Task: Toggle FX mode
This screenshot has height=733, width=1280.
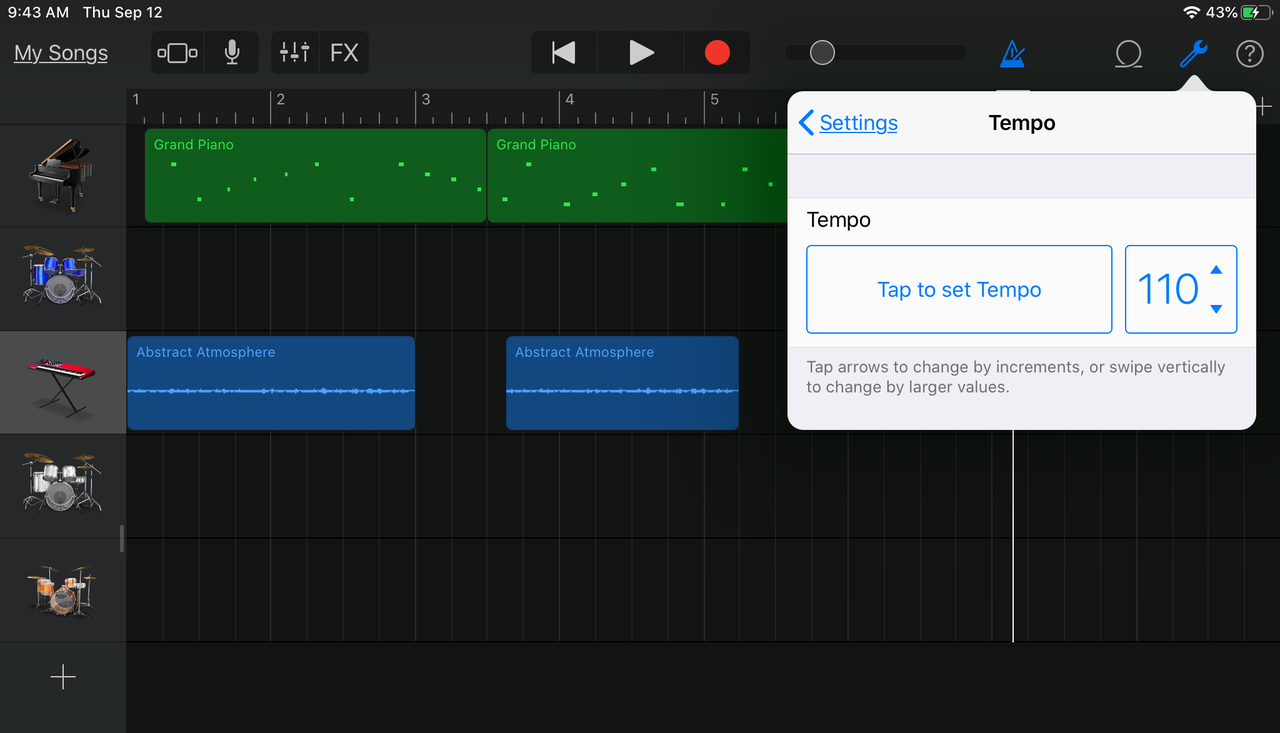Action: tap(344, 52)
